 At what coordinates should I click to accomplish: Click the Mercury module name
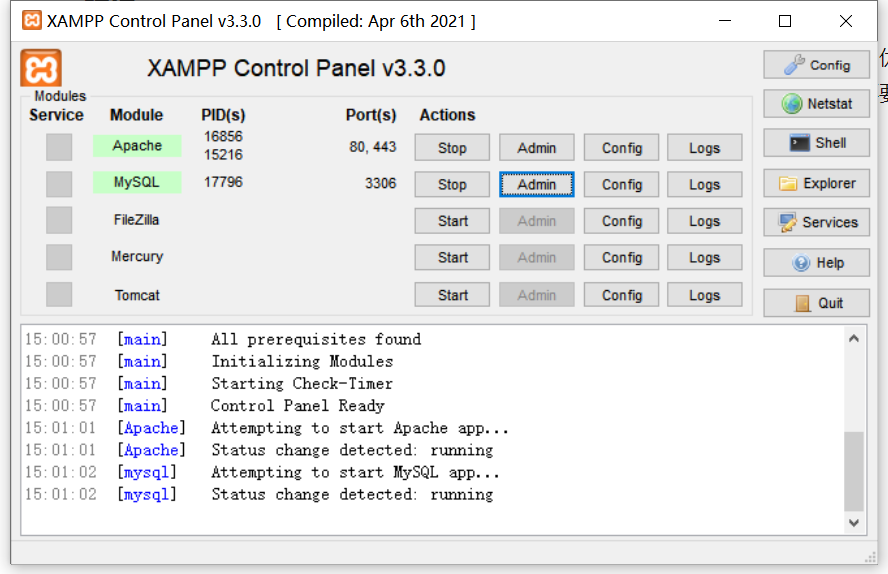point(137,256)
